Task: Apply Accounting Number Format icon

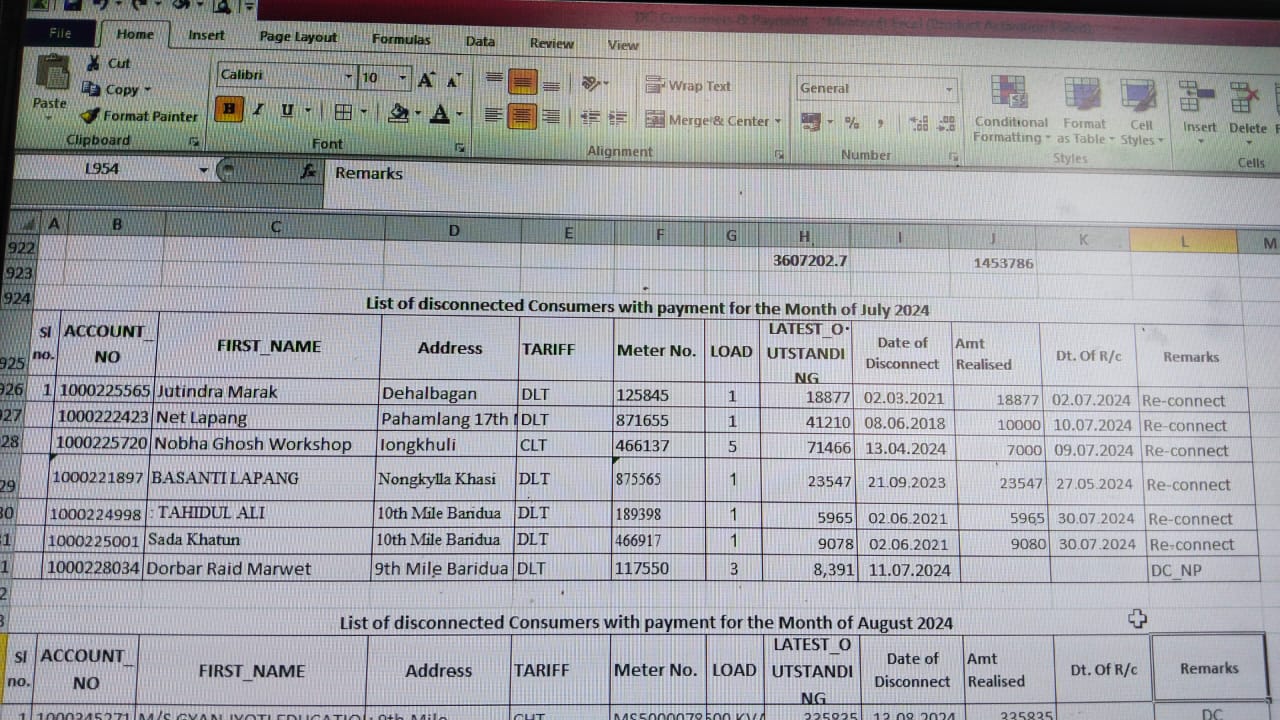Action: (x=810, y=122)
